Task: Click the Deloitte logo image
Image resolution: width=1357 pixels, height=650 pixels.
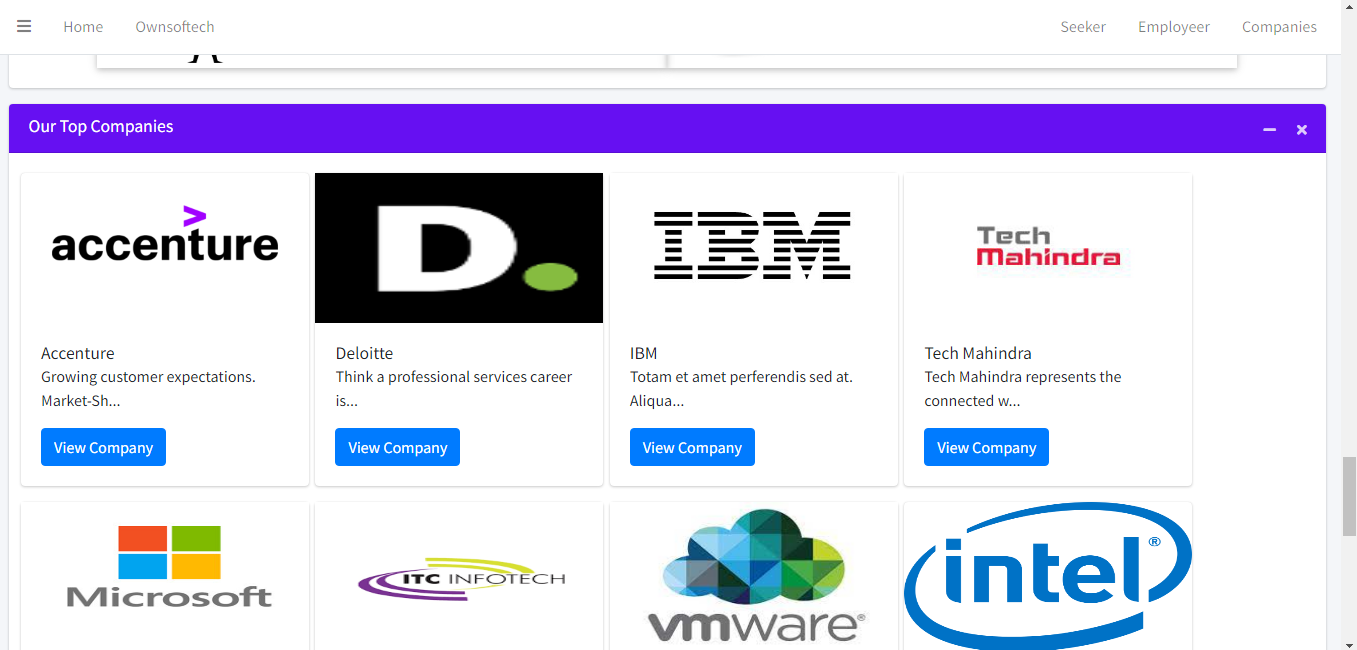Action: click(459, 248)
